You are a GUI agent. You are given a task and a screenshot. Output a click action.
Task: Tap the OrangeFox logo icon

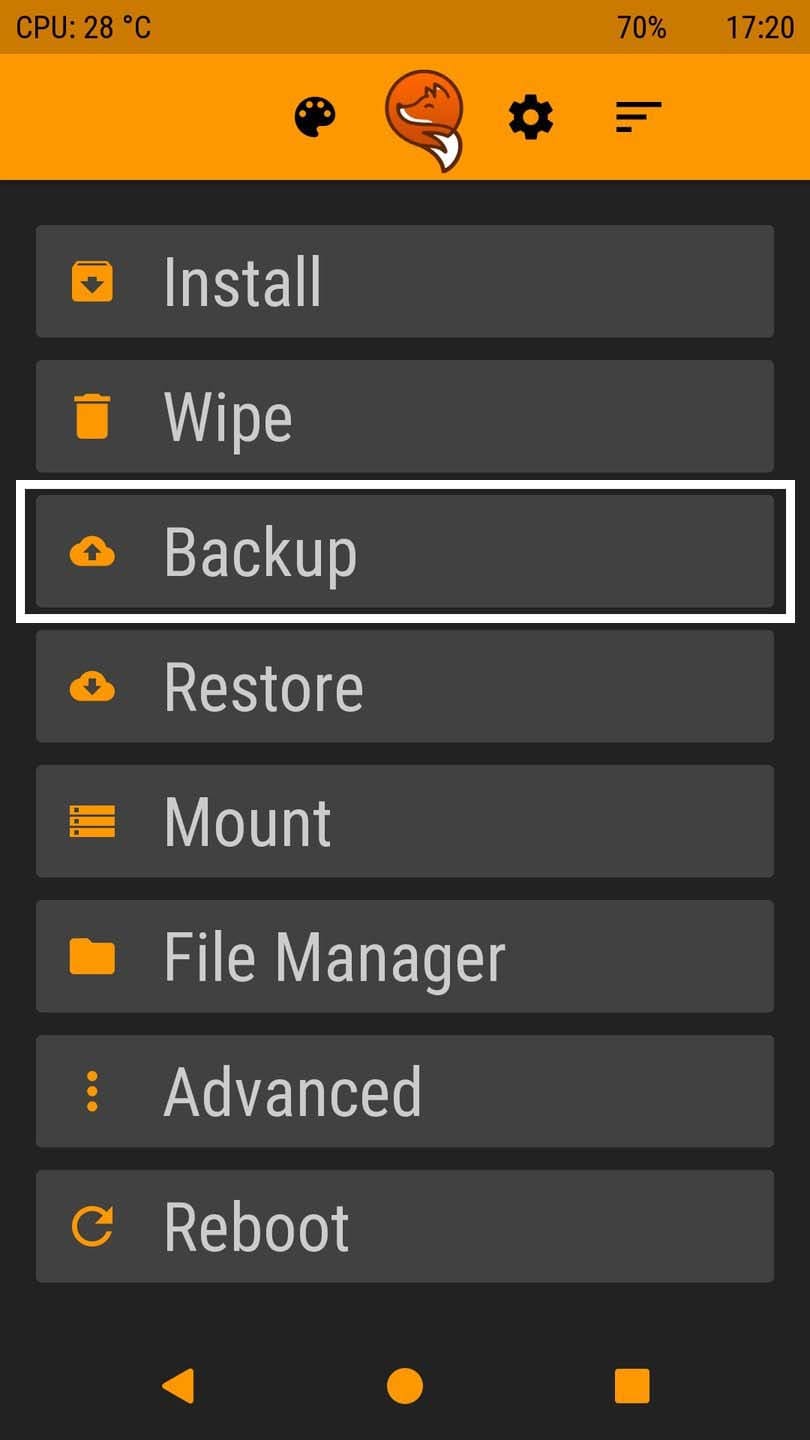[424, 120]
